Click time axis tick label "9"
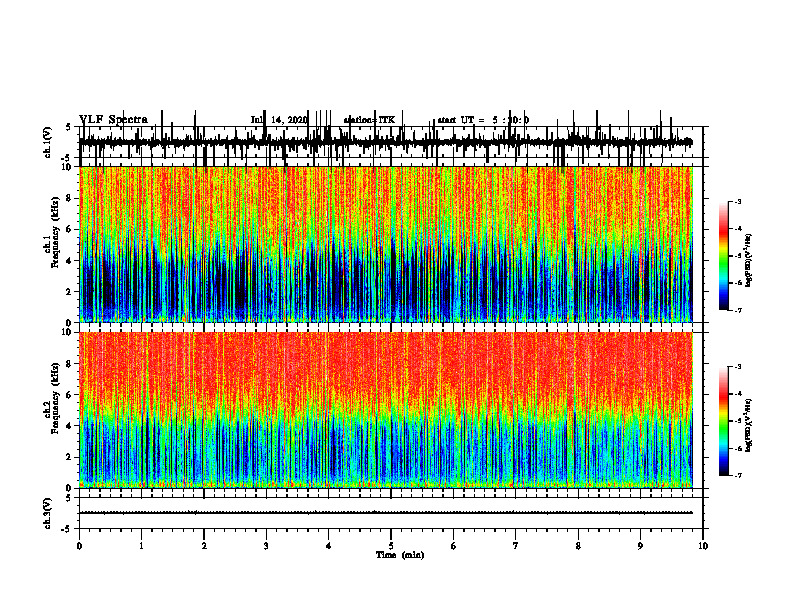 click(640, 546)
